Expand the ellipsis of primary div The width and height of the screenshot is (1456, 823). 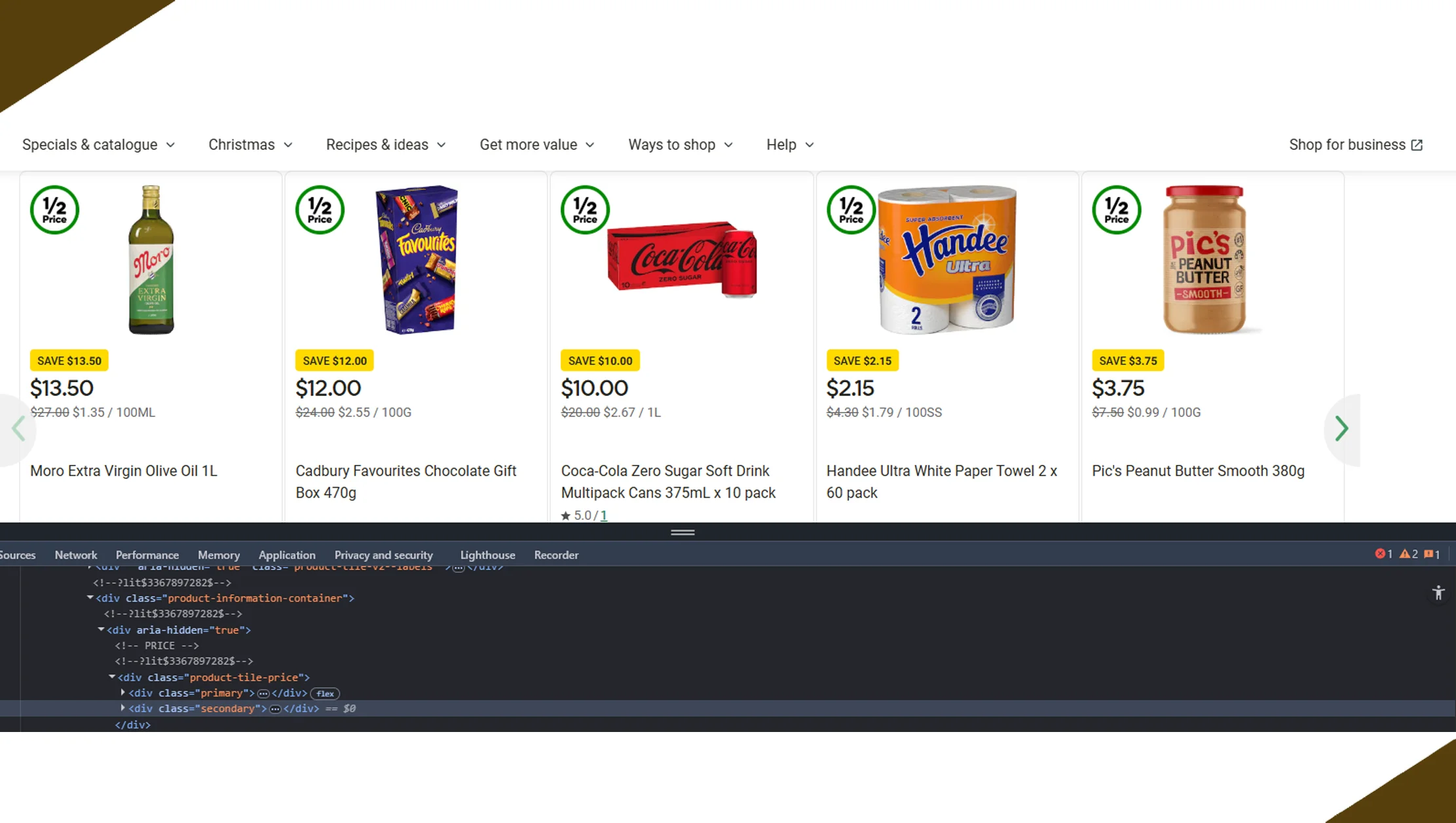pyautogui.click(x=263, y=693)
